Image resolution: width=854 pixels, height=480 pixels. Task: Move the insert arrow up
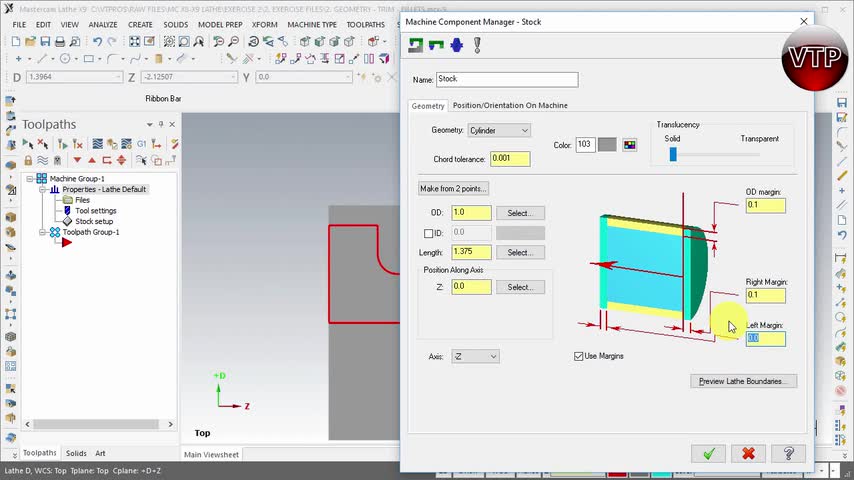click(x=92, y=160)
